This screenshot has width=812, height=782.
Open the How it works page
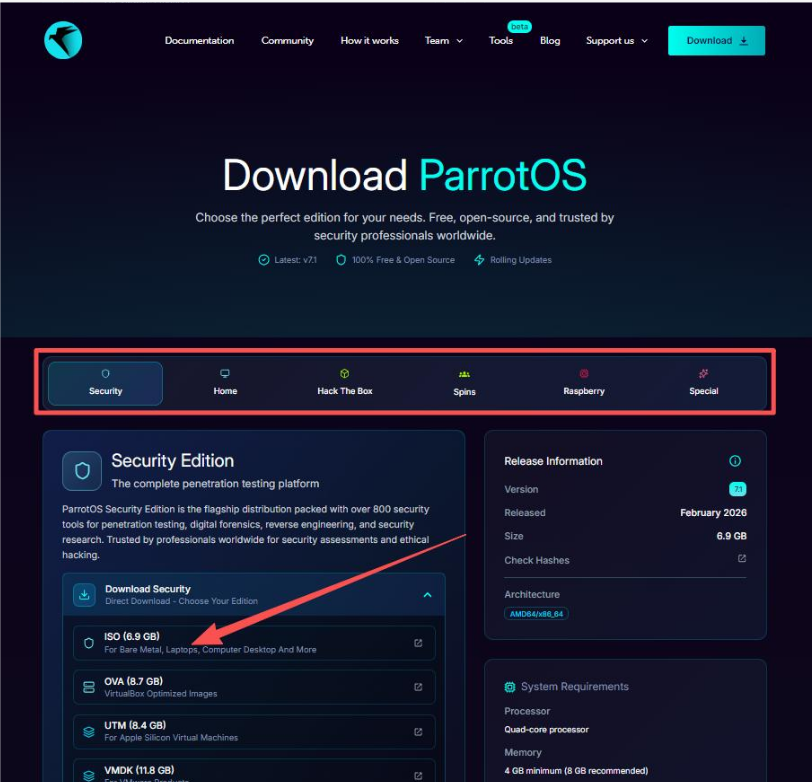point(369,40)
